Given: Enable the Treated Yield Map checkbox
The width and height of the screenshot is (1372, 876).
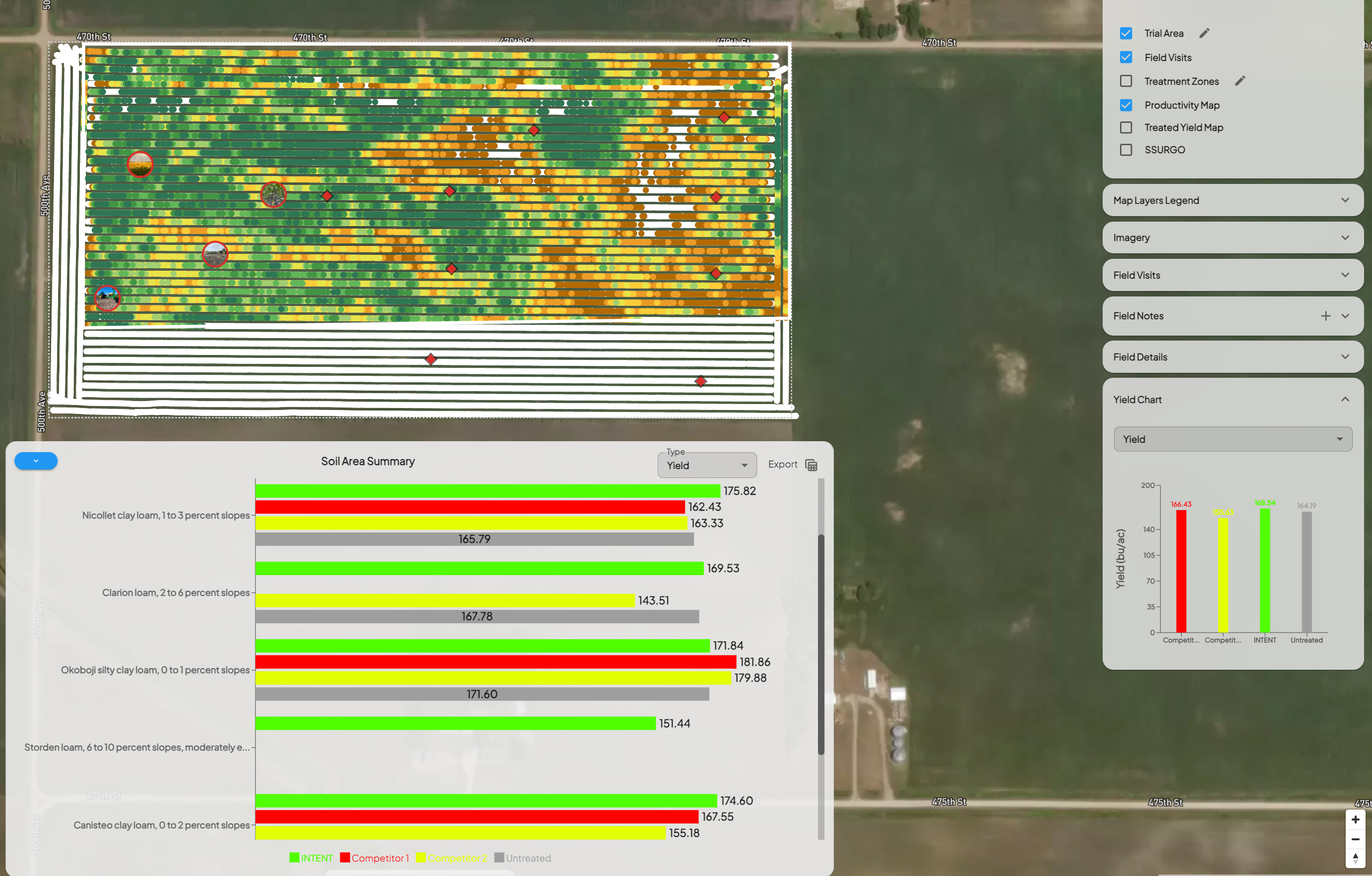Looking at the screenshot, I should [1126, 127].
